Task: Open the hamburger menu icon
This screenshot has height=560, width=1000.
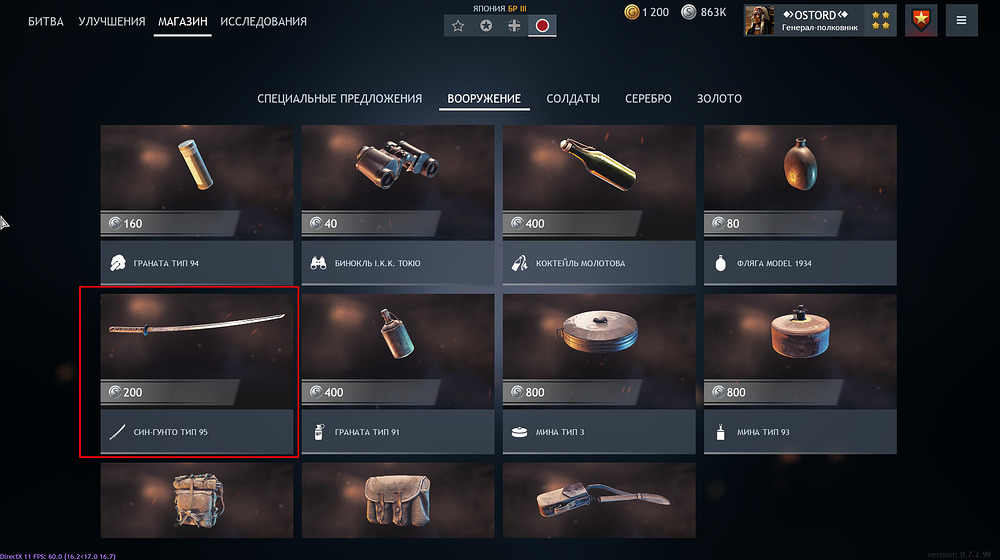Action: 961,20
